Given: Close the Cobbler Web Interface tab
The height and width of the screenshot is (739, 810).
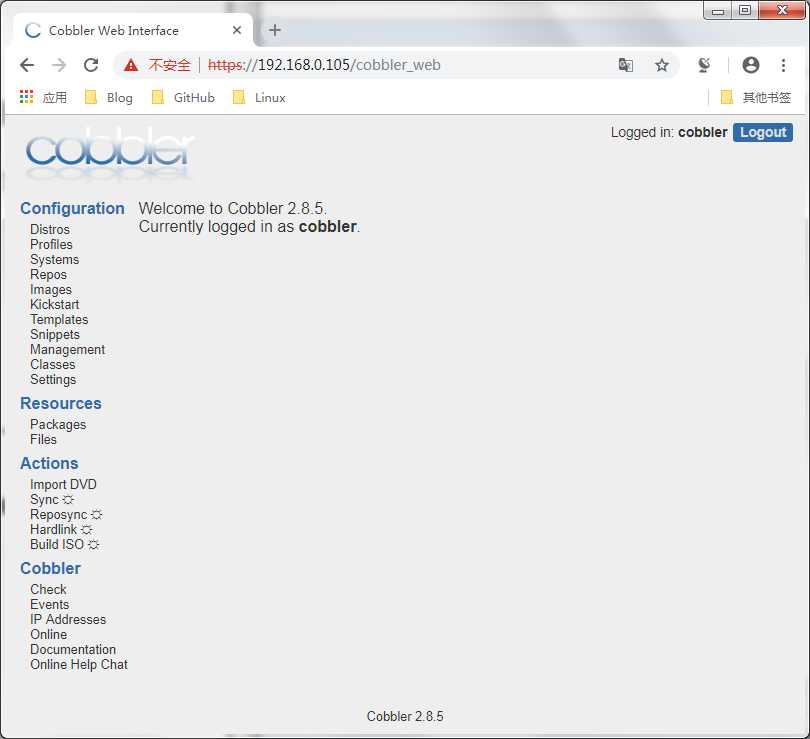Looking at the screenshot, I should [x=237, y=30].
